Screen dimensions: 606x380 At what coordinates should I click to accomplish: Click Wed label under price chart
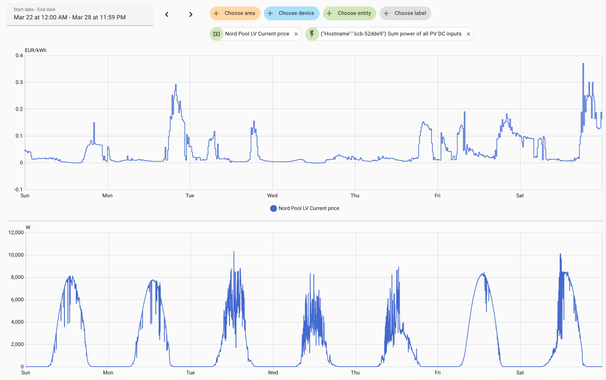pos(272,196)
